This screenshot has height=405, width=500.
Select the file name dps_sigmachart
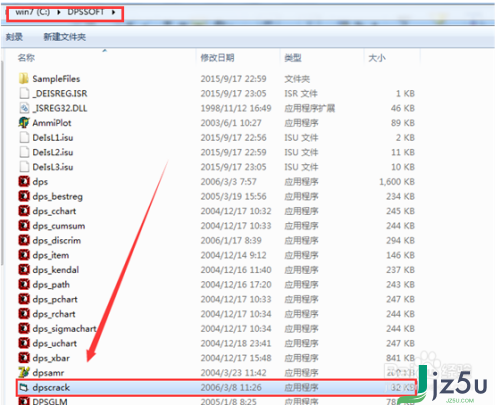coord(65,329)
